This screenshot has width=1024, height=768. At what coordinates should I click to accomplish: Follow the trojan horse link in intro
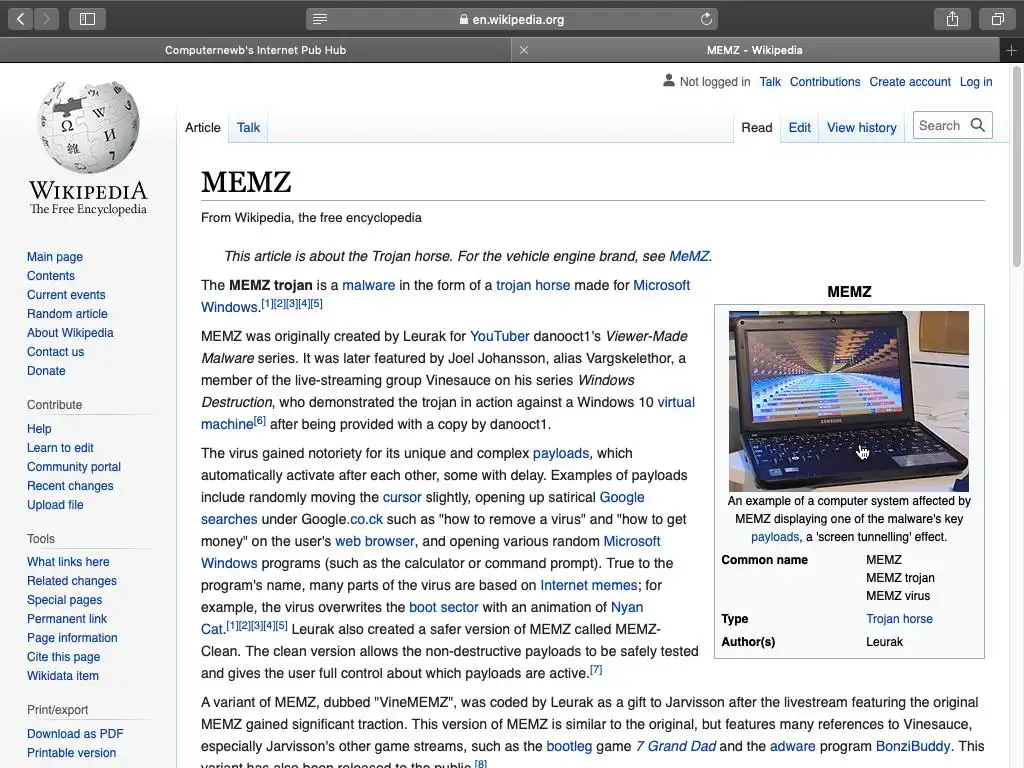533,285
